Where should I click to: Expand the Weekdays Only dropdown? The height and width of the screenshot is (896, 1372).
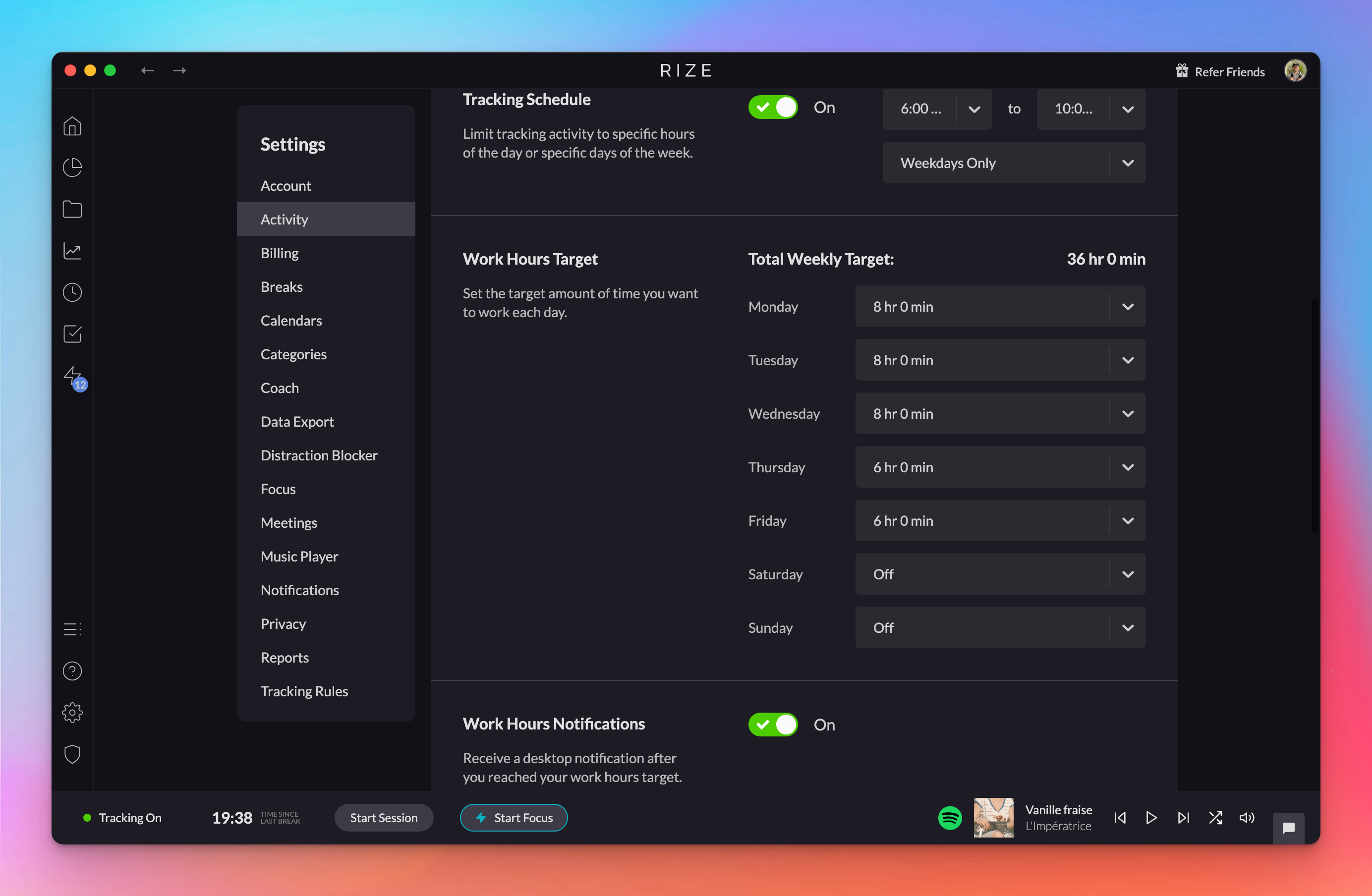(x=1014, y=163)
